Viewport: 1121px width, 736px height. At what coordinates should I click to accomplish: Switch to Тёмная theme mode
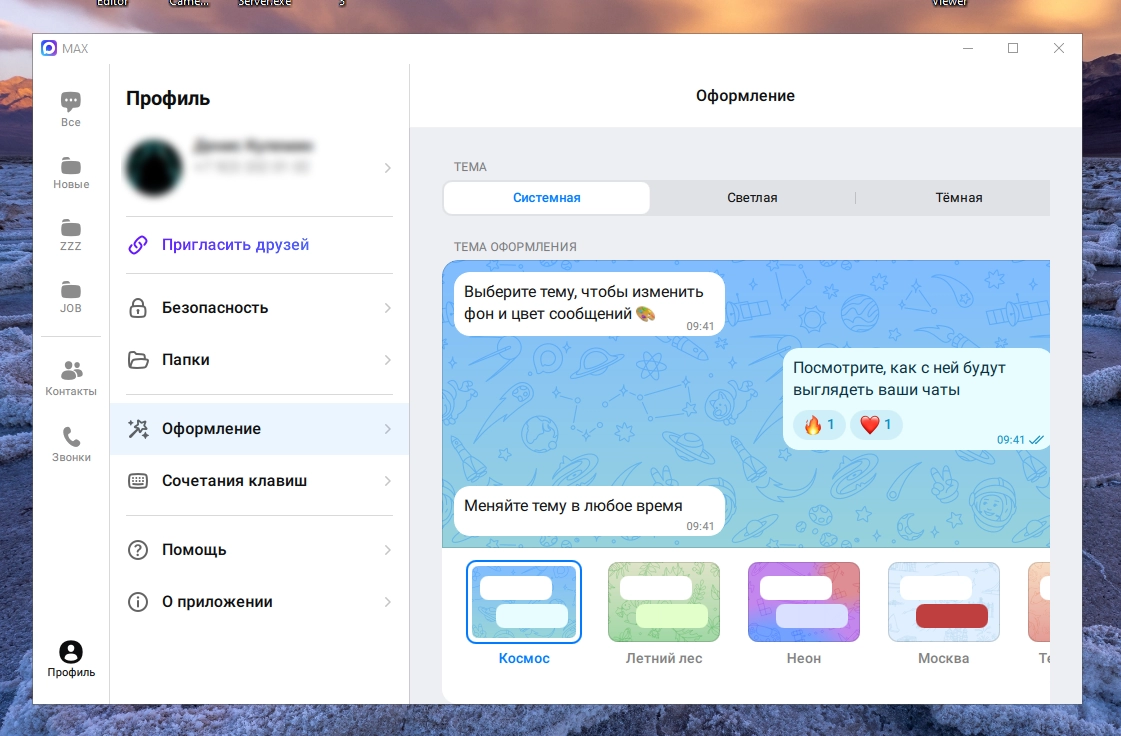coord(959,198)
